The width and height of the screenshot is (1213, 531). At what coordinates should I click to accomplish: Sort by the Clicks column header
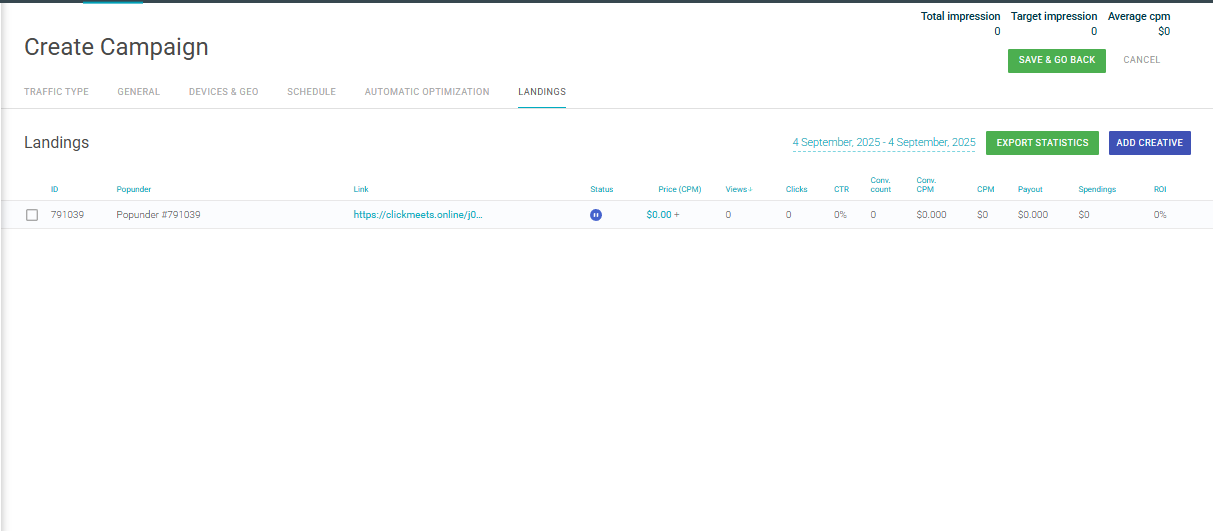click(796, 189)
